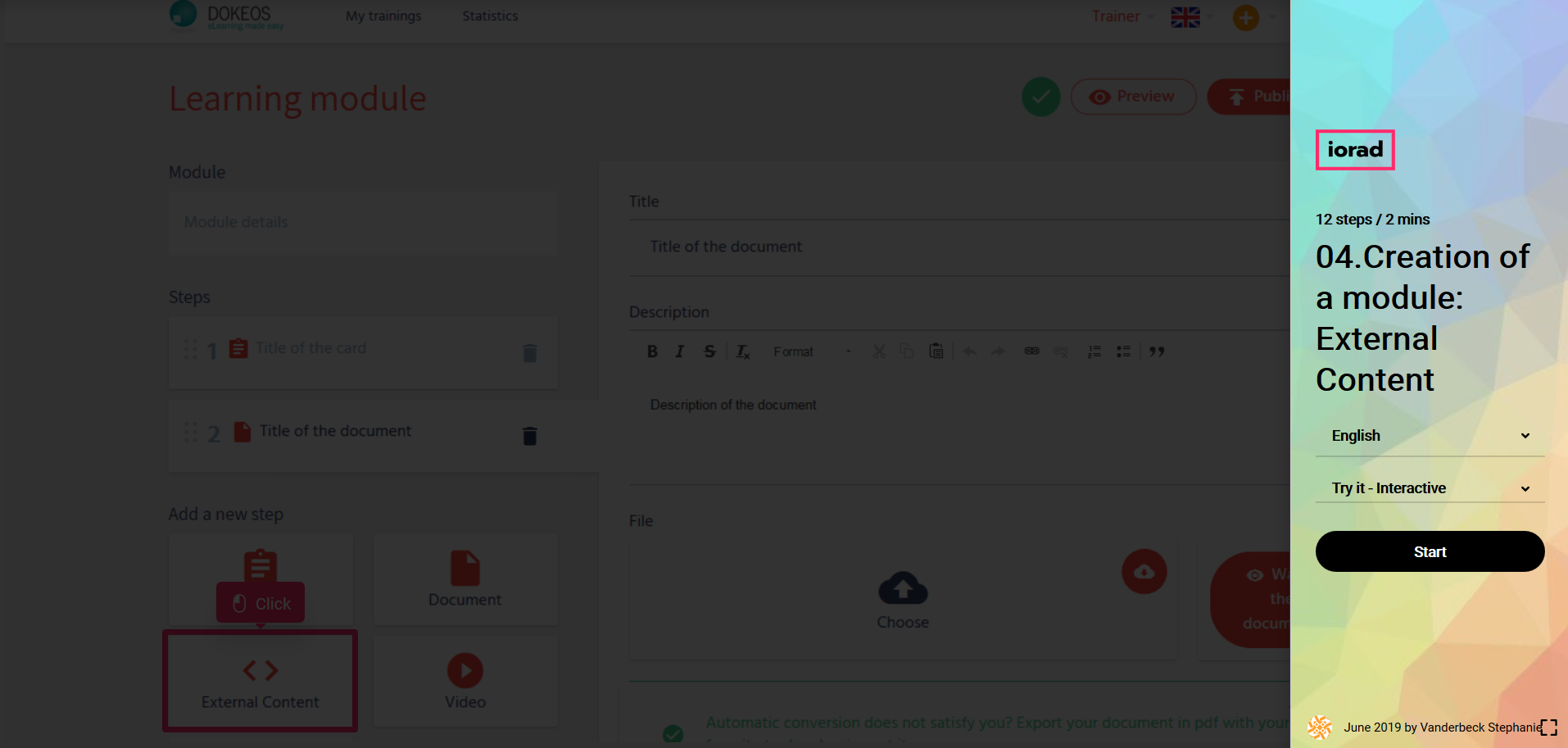1568x748 pixels.
Task: Click the Title of the document field
Action: [958, 247]
